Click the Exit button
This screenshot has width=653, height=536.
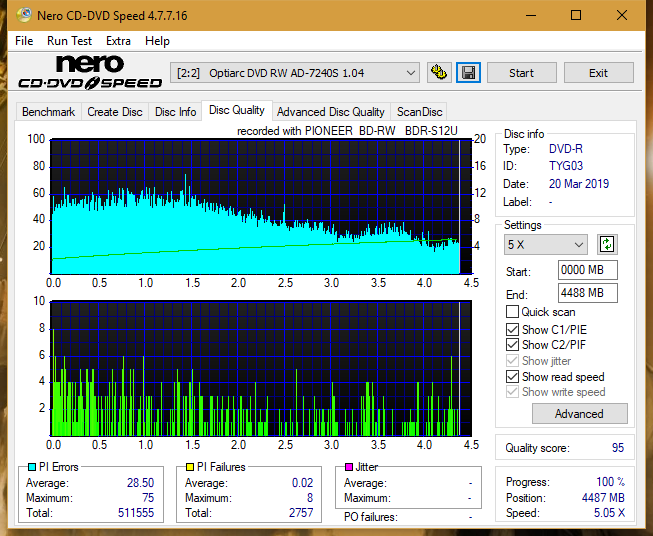(598, 73)
